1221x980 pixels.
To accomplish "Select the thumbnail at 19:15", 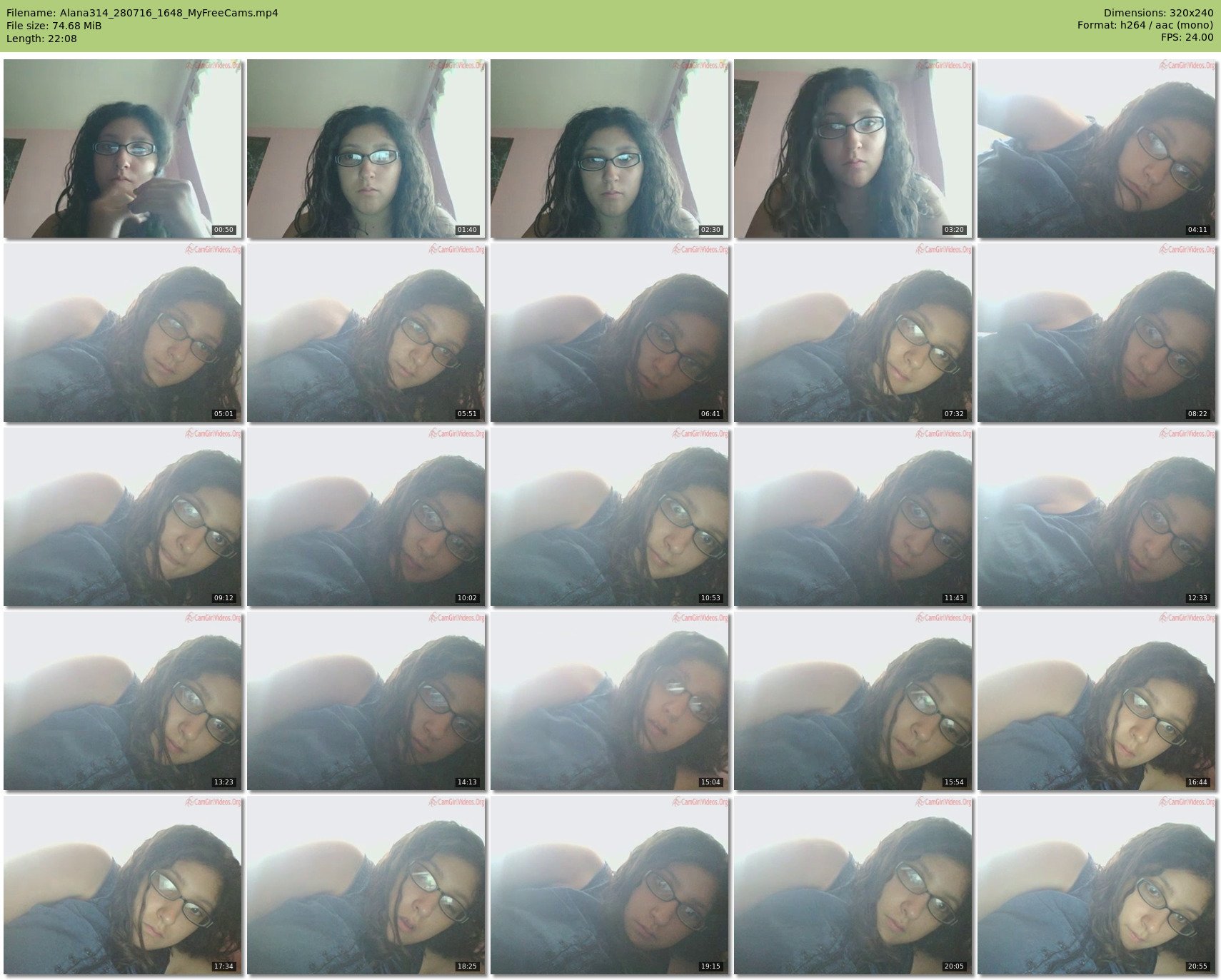I will [609, 885].
